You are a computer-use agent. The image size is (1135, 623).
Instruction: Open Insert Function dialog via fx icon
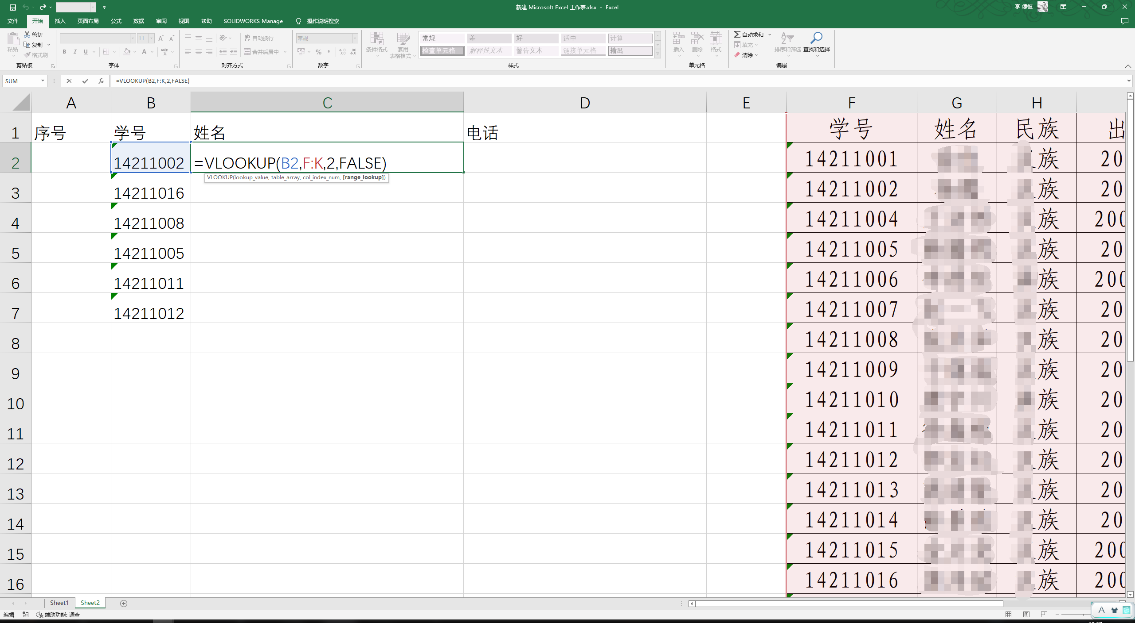click(x=100, y=80)
